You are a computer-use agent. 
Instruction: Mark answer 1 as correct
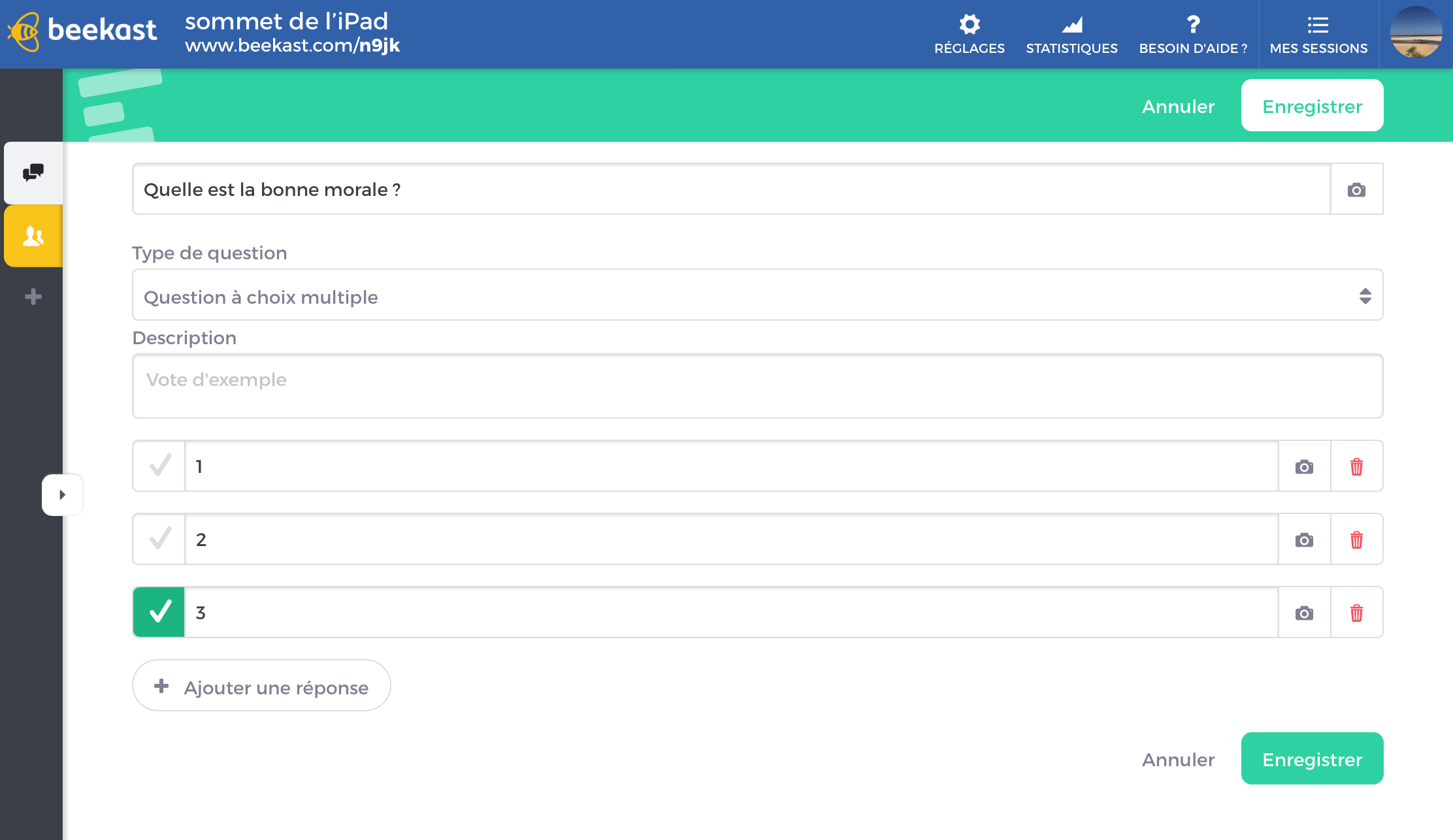pos(159,466)
